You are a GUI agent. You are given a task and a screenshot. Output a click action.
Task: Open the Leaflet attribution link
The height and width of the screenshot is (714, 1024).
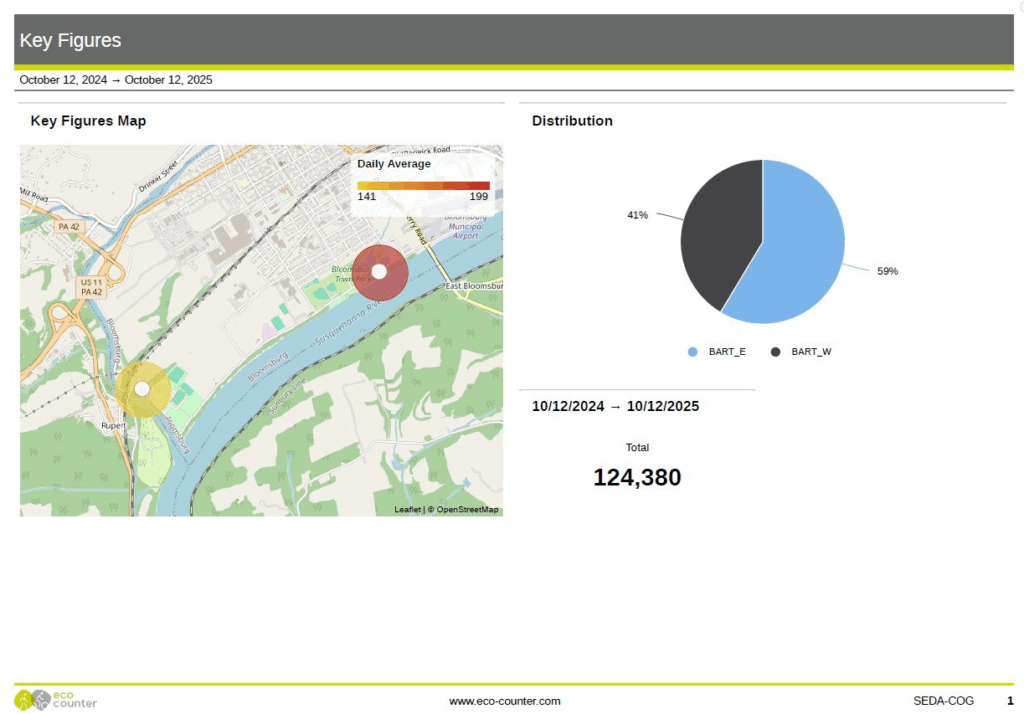click(x=407, y=510)
